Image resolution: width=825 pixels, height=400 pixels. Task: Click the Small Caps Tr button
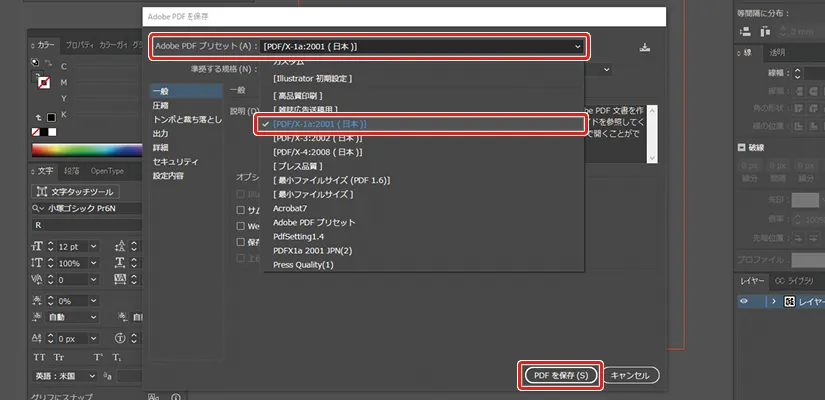pyautogui.click(x=58, y=357)
